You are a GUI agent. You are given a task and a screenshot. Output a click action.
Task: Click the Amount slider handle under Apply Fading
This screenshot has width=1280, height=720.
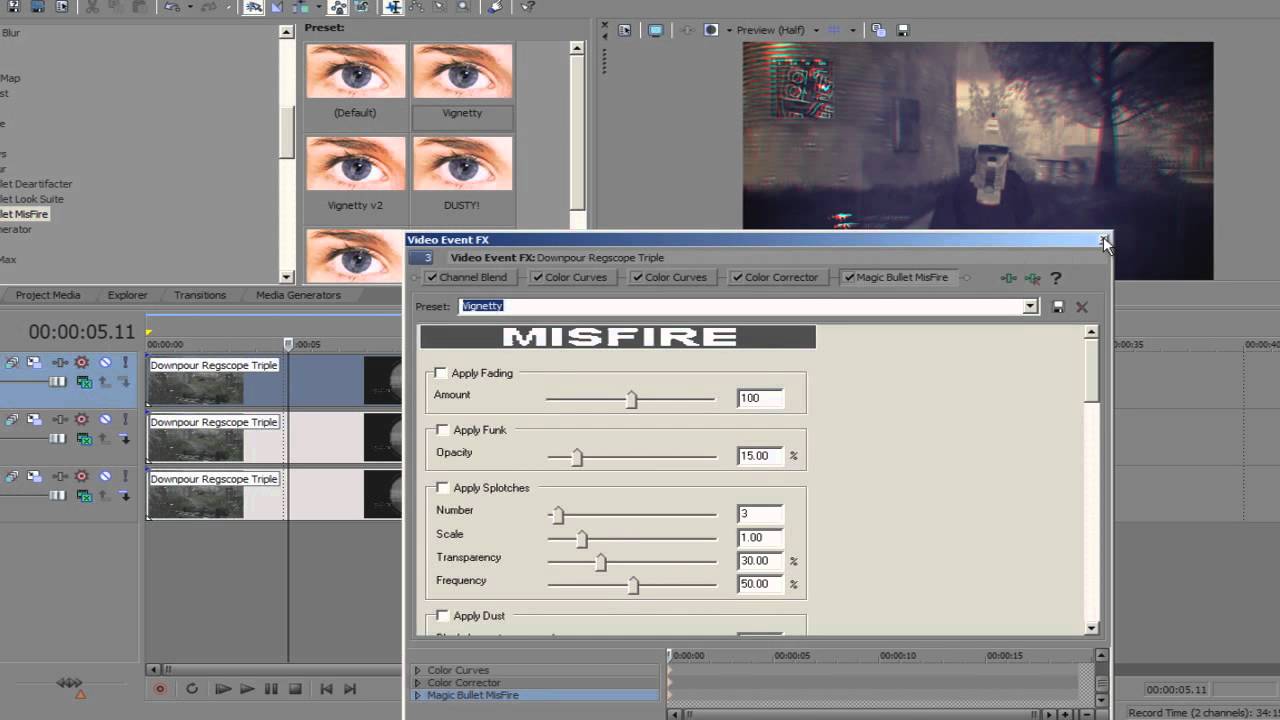(631, 399)
